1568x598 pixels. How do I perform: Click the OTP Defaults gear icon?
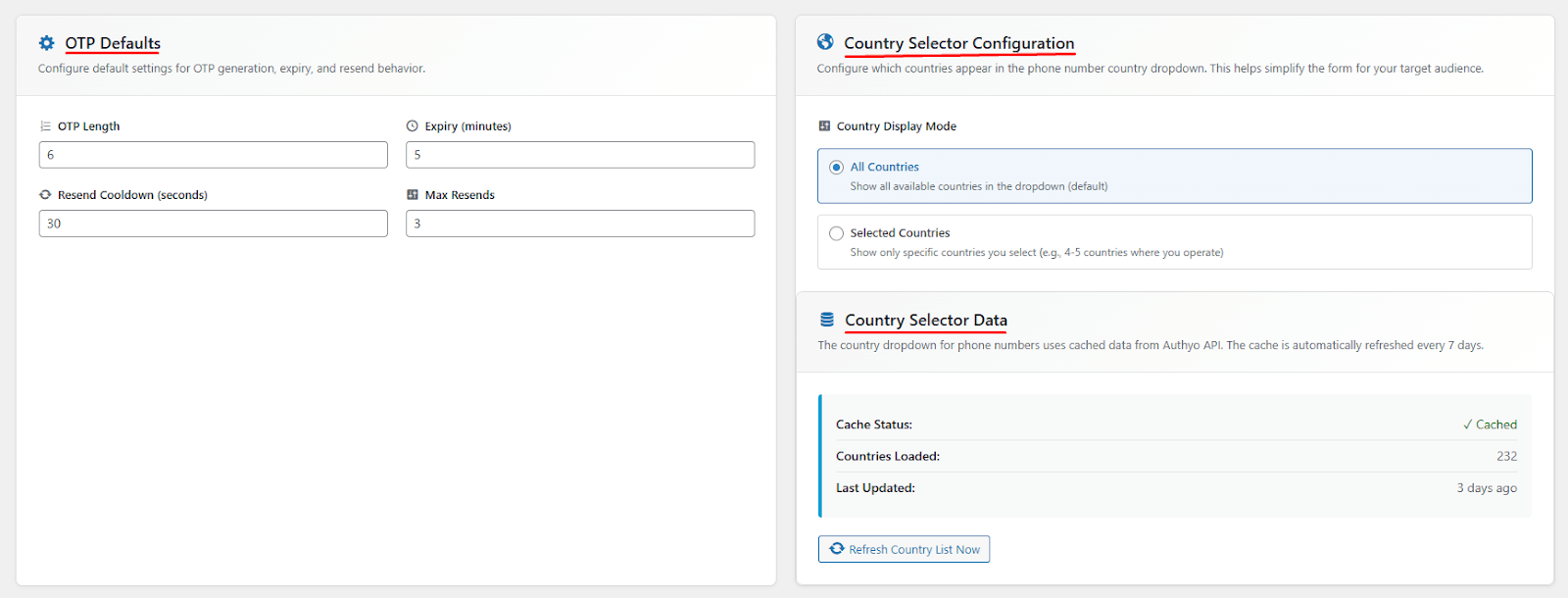point(46,43)
